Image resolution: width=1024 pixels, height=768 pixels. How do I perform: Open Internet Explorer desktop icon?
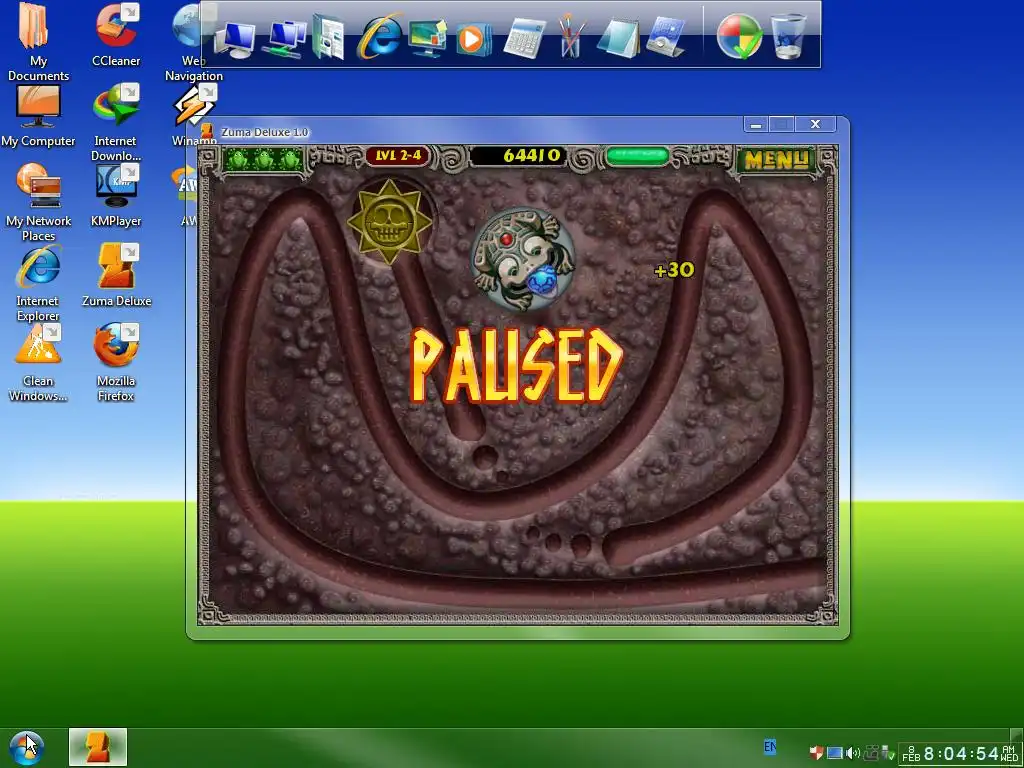point(38,283)
